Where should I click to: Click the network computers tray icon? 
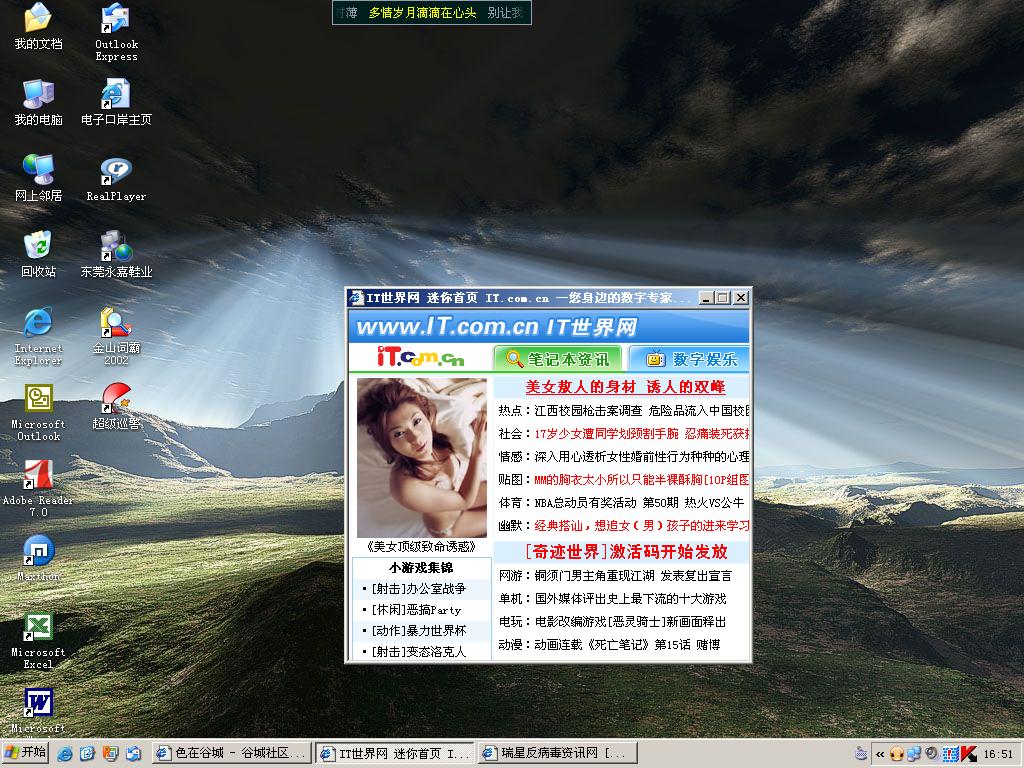(x=914, y=754)
